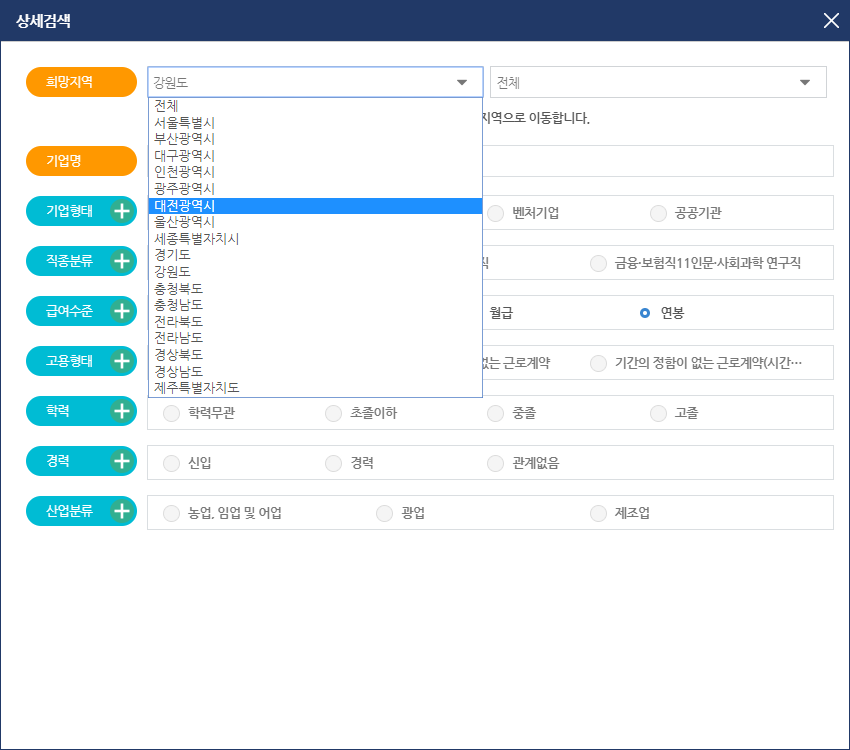The height and width of the screenshot is (750, 850).
Task: Select 관계없음 in the 경력 row
Action: pos(495,462)
